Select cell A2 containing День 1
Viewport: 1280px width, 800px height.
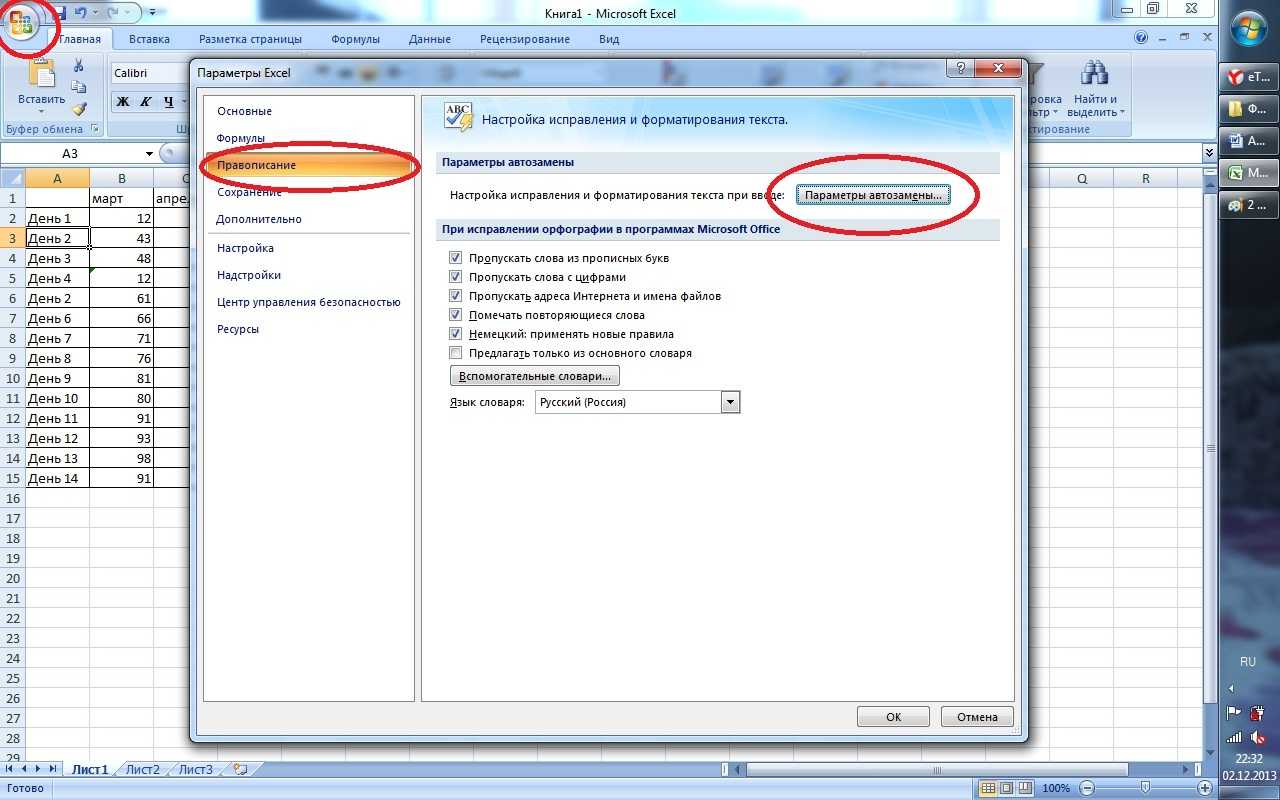[57, 218]
